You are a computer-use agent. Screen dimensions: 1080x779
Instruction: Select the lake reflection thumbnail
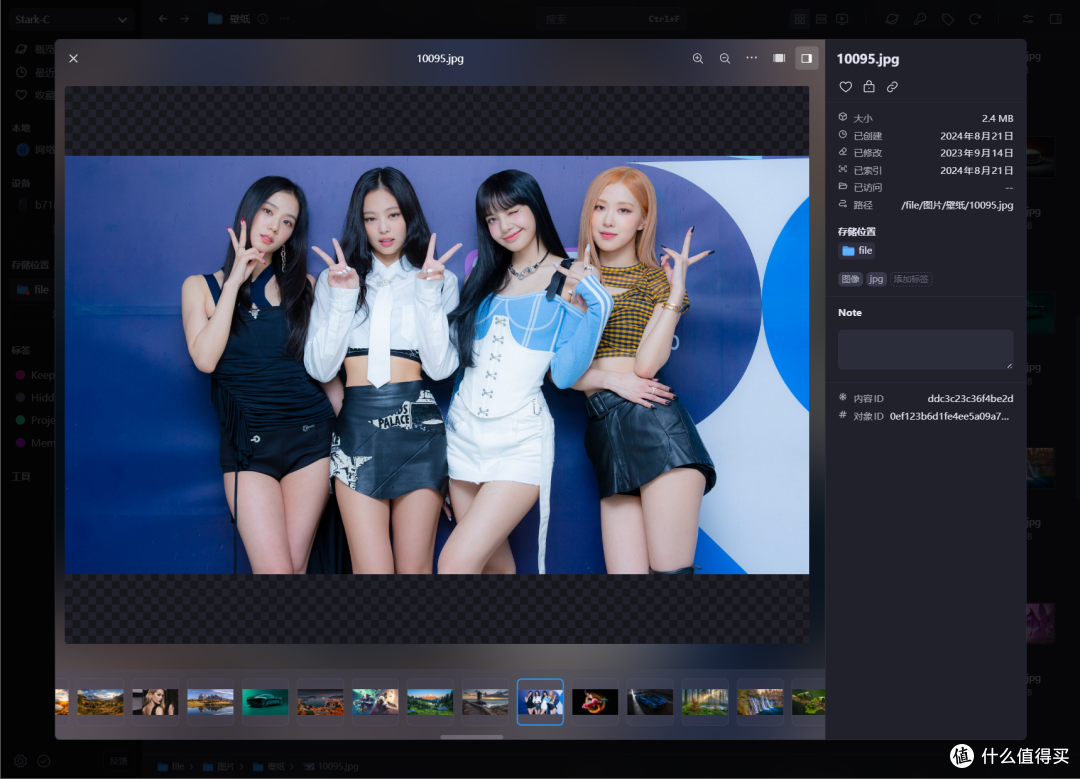[210, 702]
